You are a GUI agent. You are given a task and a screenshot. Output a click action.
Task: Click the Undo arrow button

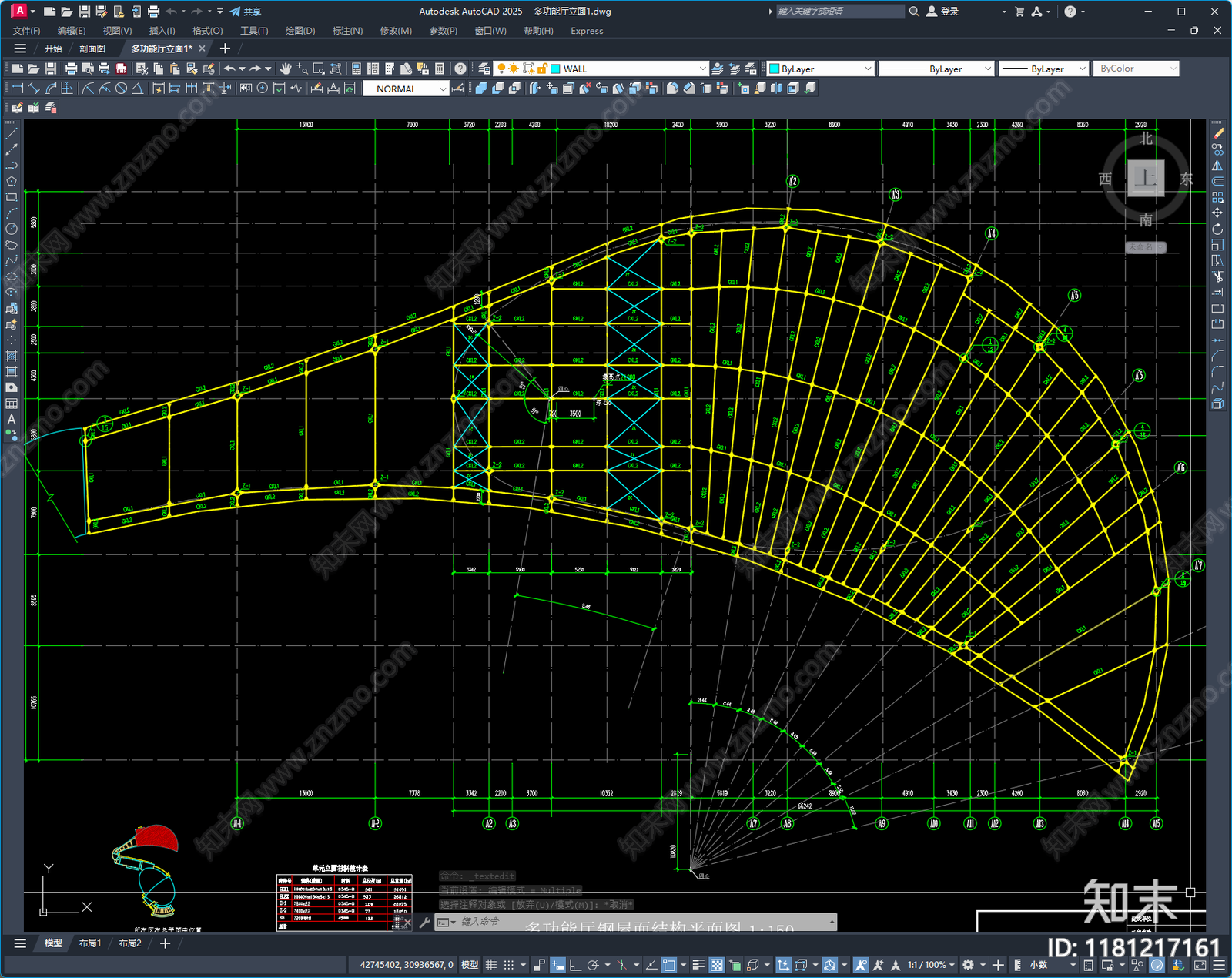pos(229,69)
